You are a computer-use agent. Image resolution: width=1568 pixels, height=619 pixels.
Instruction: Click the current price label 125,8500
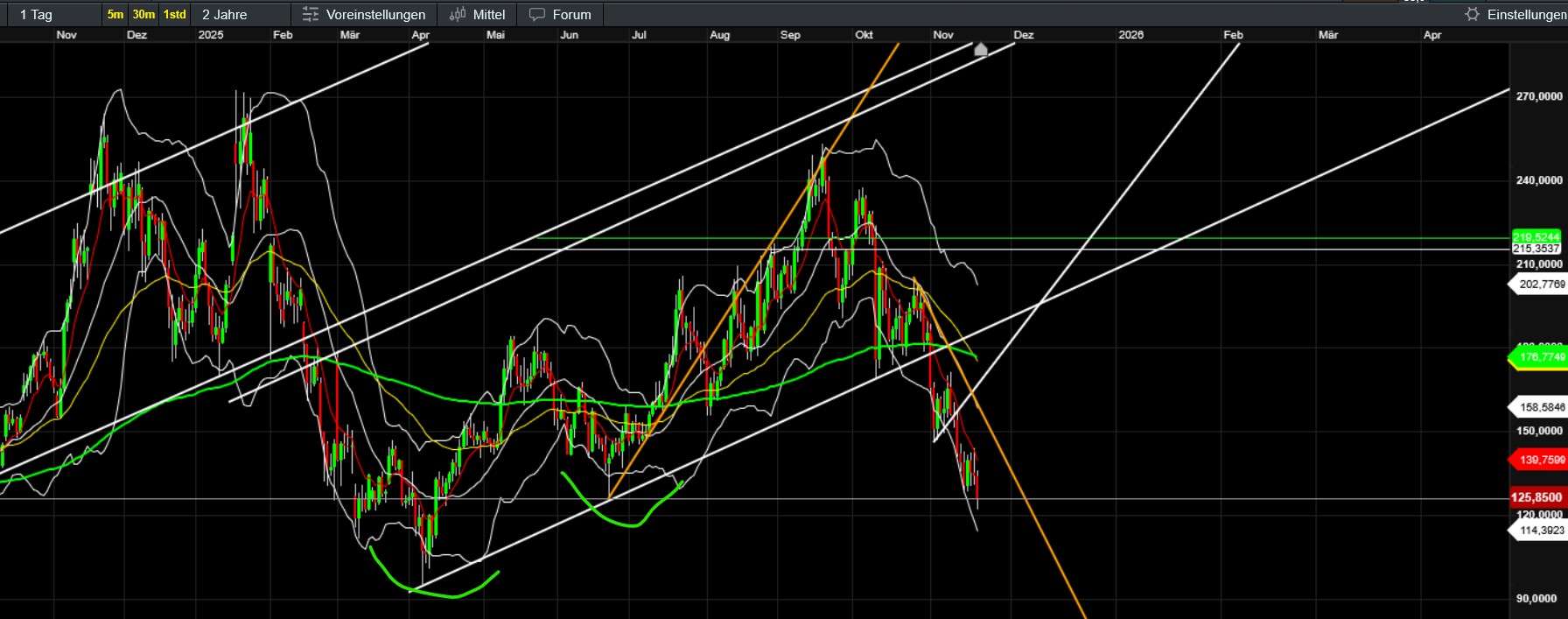pos(1537,497)
